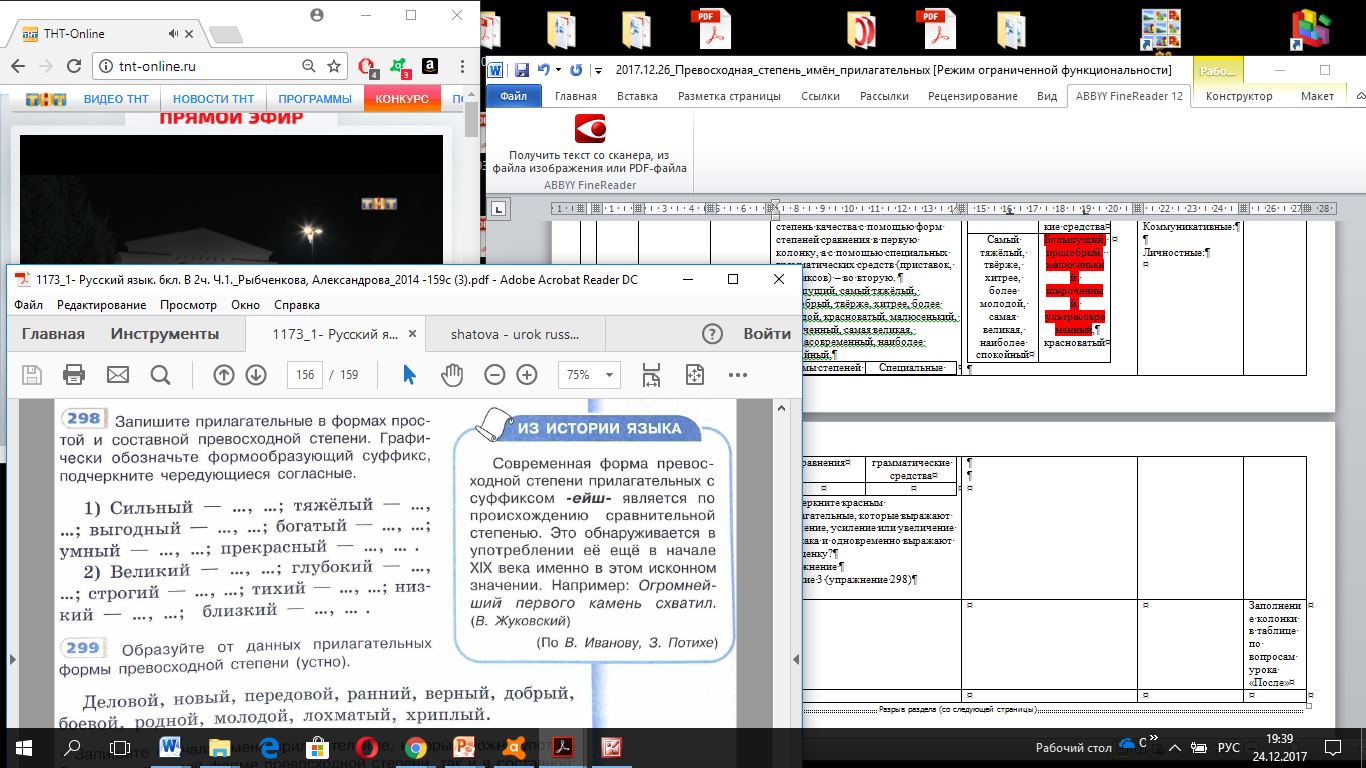Click the Redo icon in Word title bar
This screenshot has height=768, width=1366.
(576, 70)
